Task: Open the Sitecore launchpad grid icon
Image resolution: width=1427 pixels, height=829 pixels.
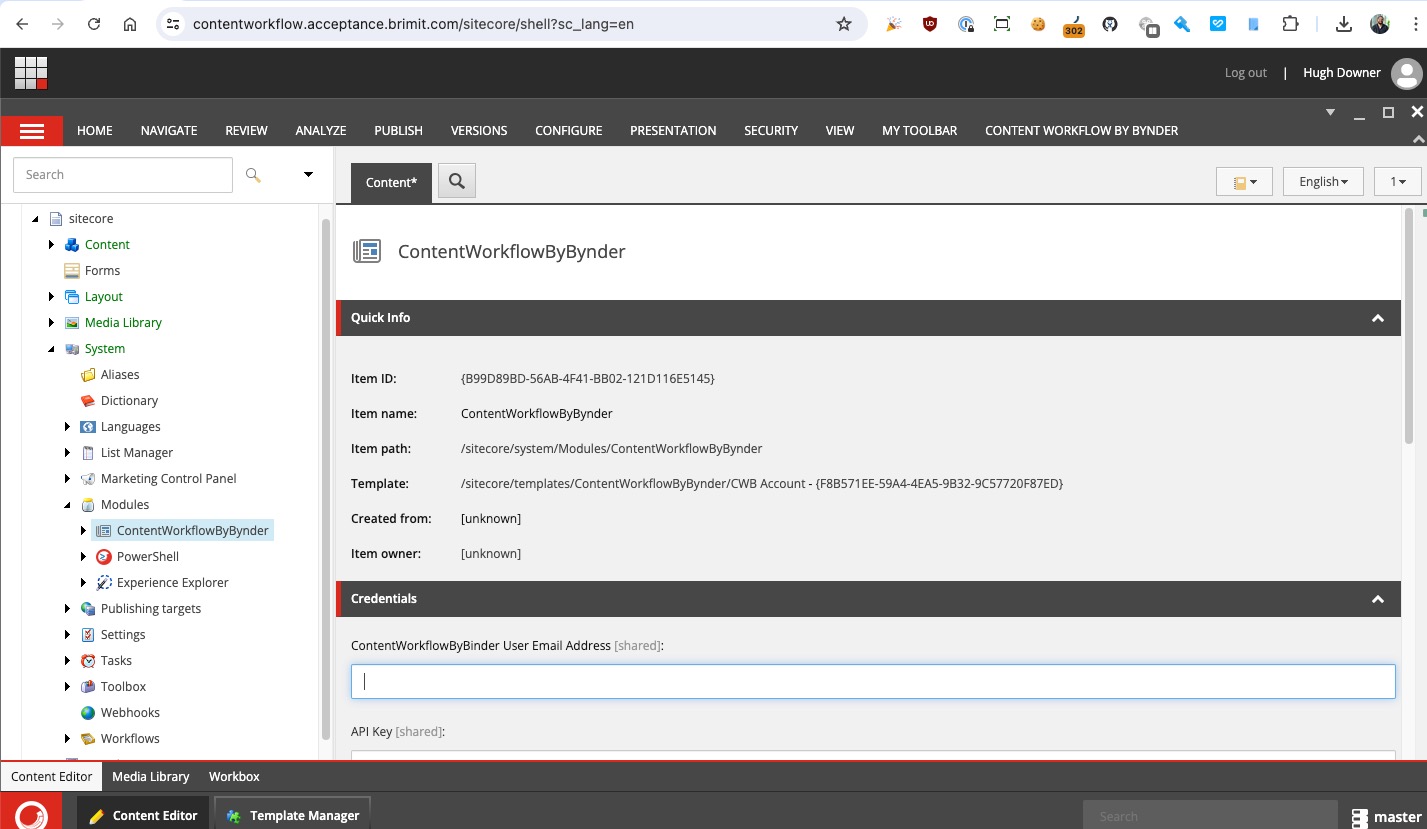Action: (x=31, y=73)
